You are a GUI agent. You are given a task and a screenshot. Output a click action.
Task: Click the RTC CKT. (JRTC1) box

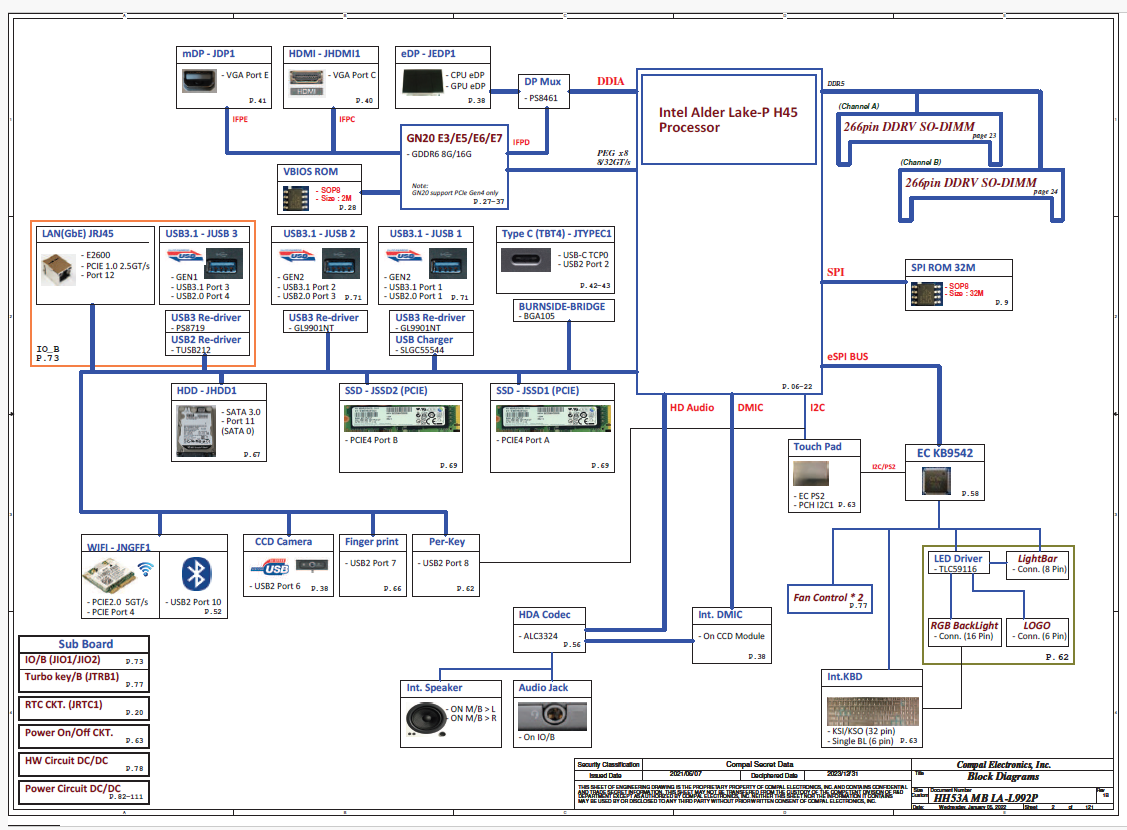coord(84,708)
